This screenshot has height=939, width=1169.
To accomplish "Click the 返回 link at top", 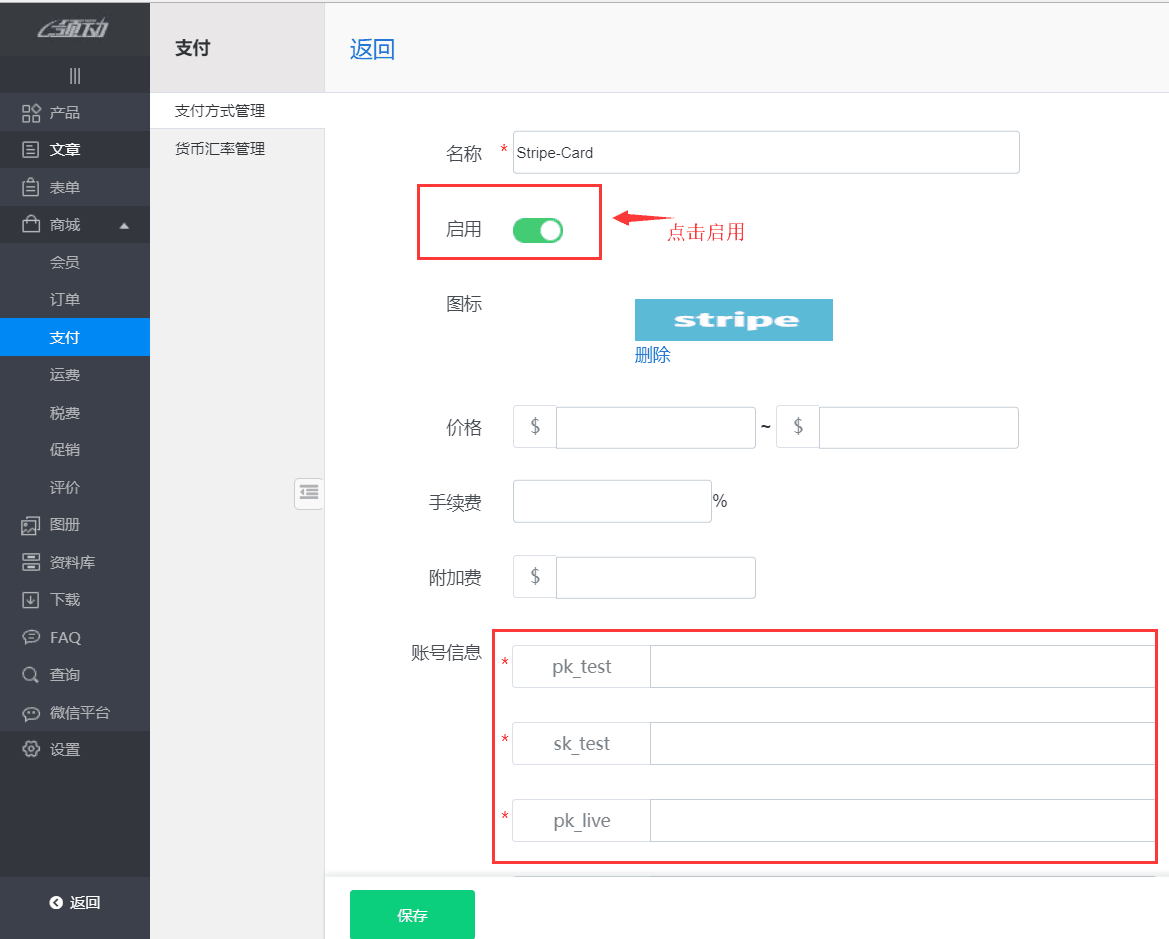I will (371, 48).
